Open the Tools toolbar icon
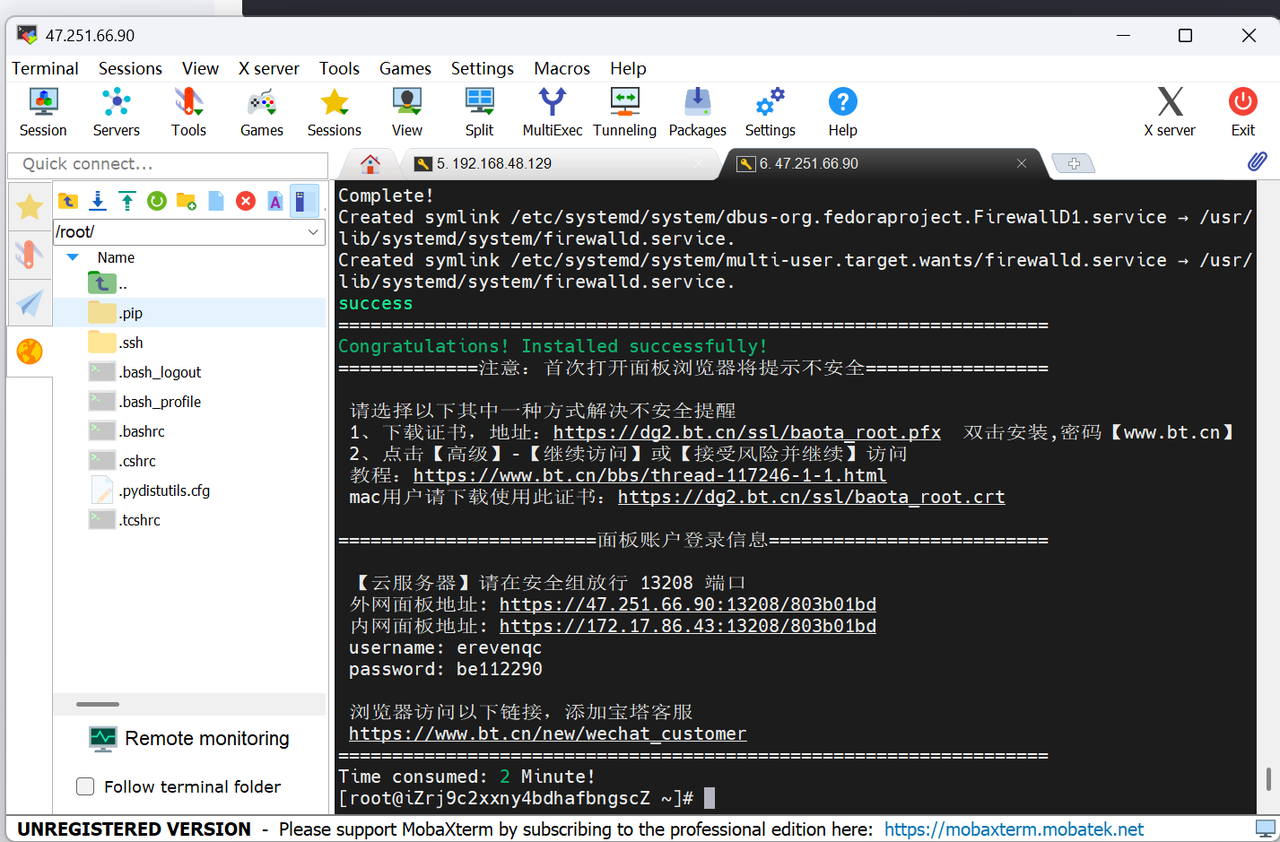The height and width of the screenshot is (842, 1280). click(188, 112)
